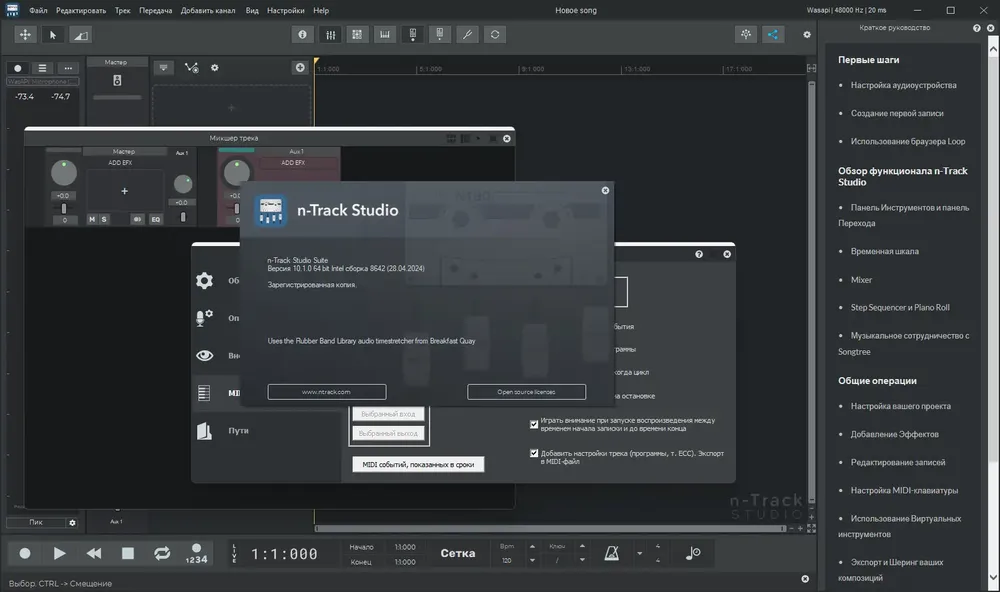
Task: Add a new track with plus button
Action: pos(300,68)
